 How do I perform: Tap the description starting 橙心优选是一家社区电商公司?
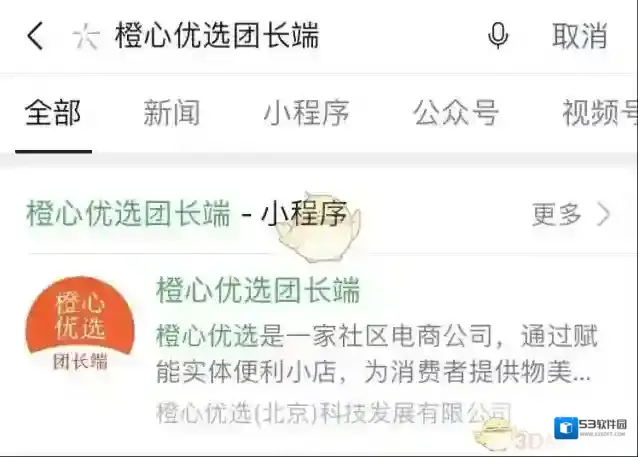pyautogui.click(x=376, y=353)
